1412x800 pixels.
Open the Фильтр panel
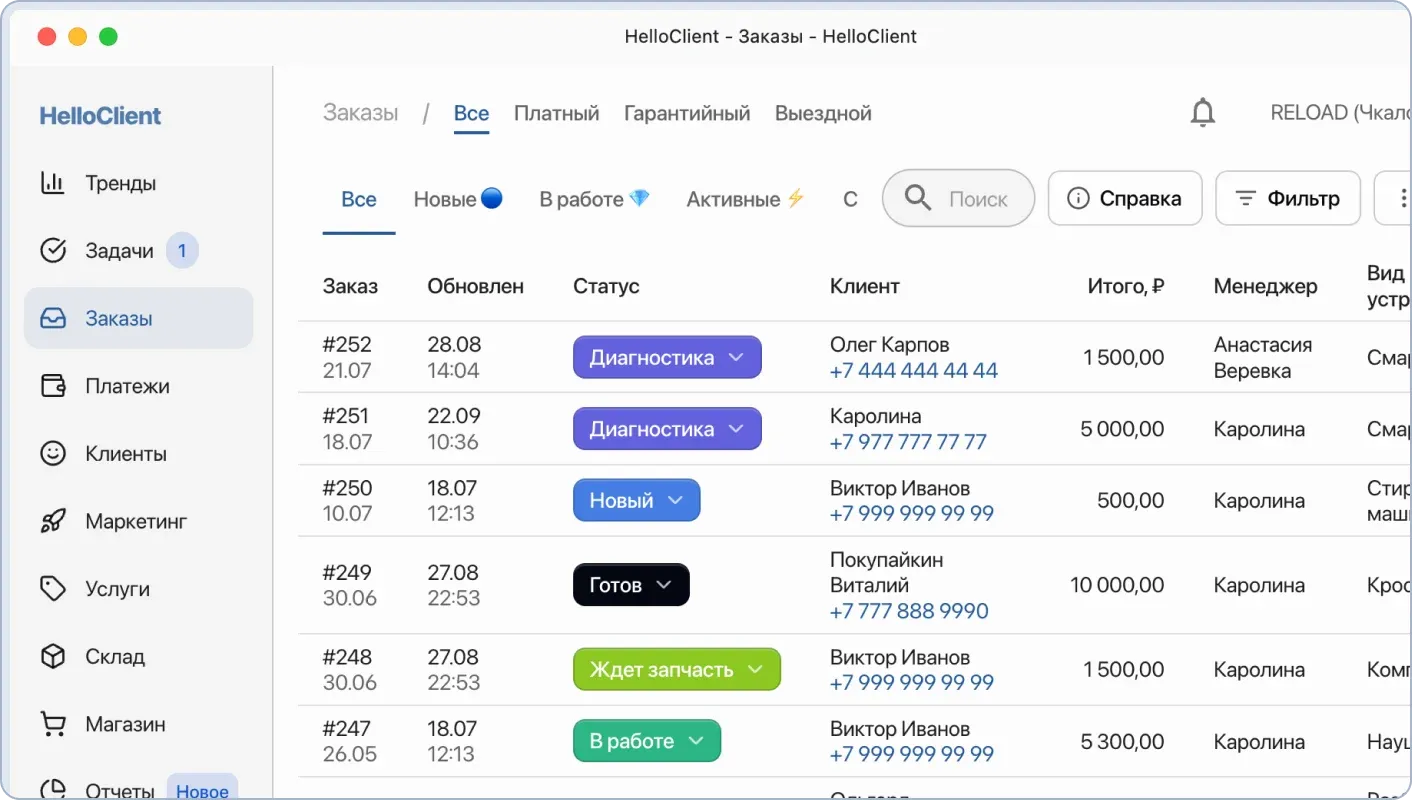pos(1287,197)
